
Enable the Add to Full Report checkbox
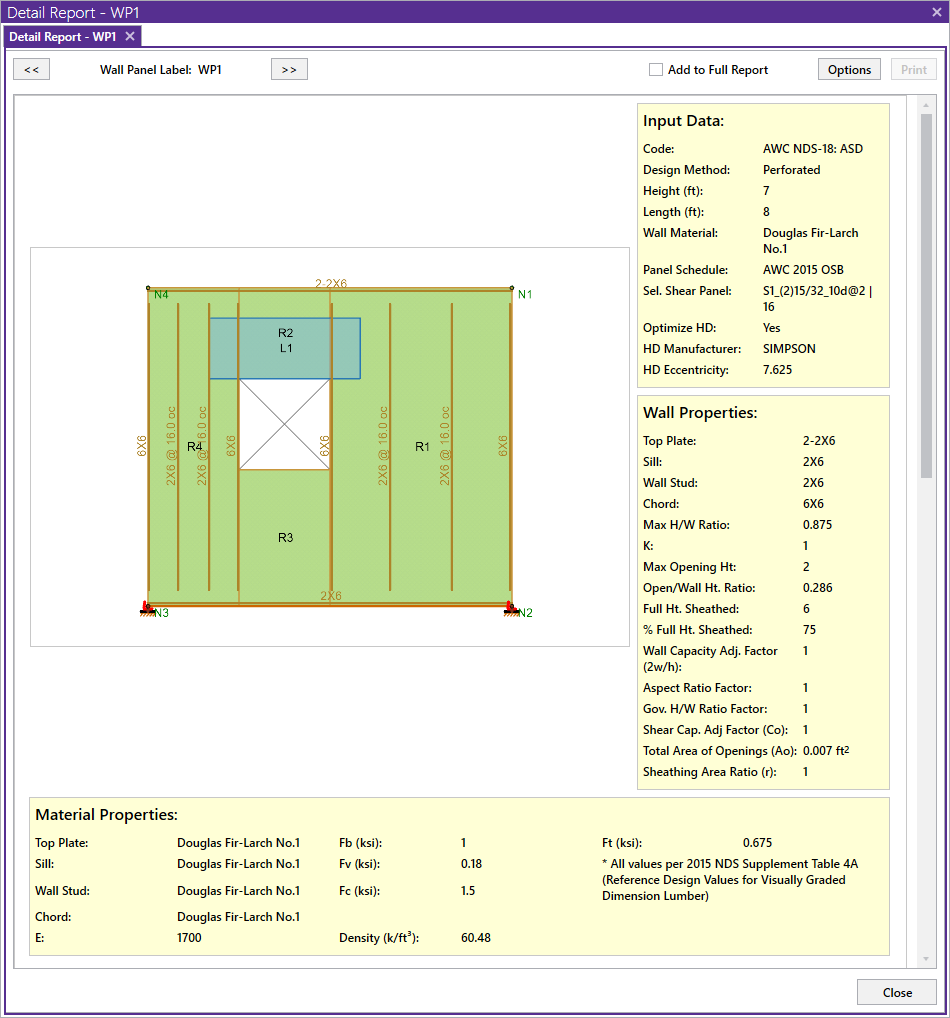click(656, 70)
